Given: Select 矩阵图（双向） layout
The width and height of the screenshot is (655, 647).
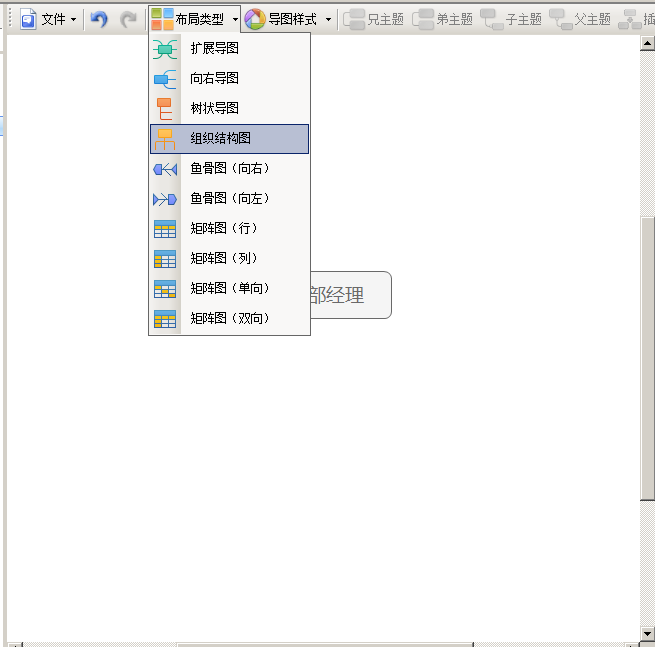Looking at the screenshot, I should 229,318.
